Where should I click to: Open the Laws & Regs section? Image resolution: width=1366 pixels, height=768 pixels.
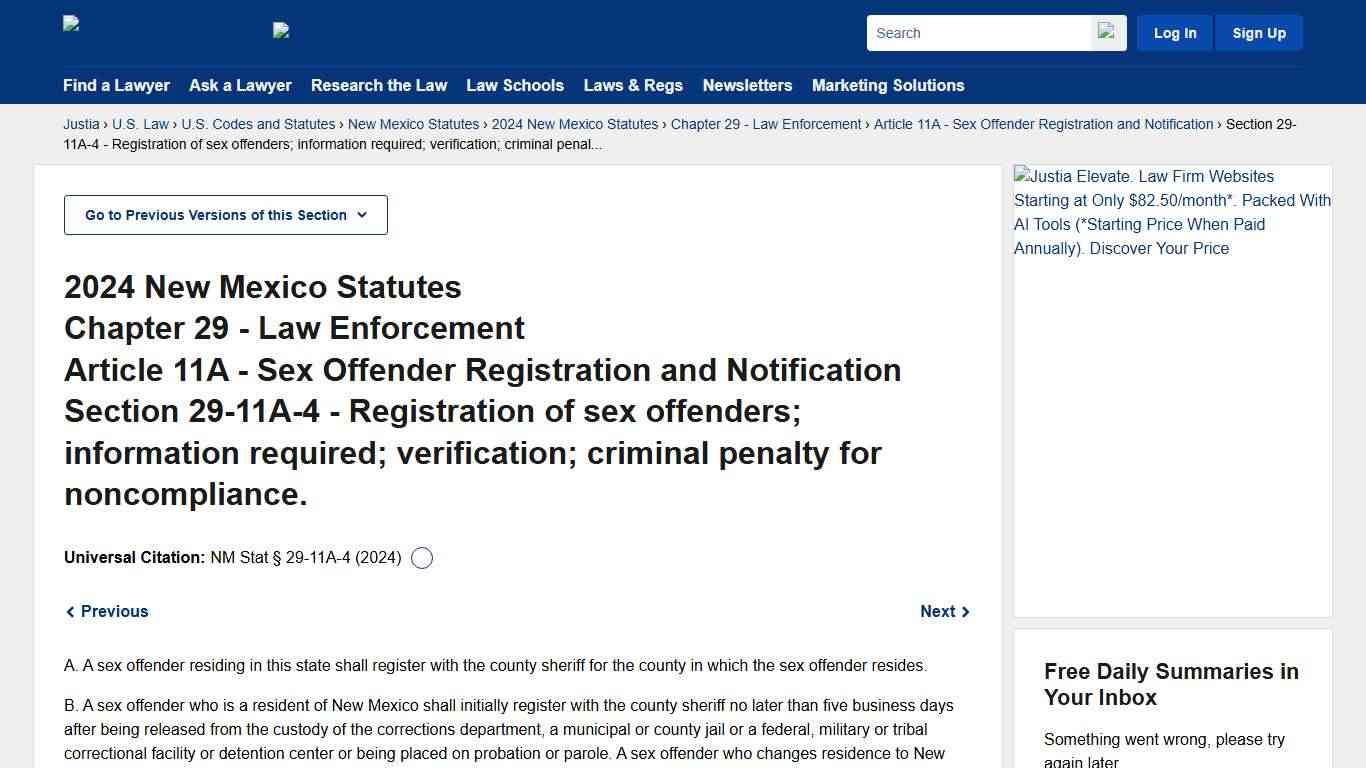tap(633, 85)
